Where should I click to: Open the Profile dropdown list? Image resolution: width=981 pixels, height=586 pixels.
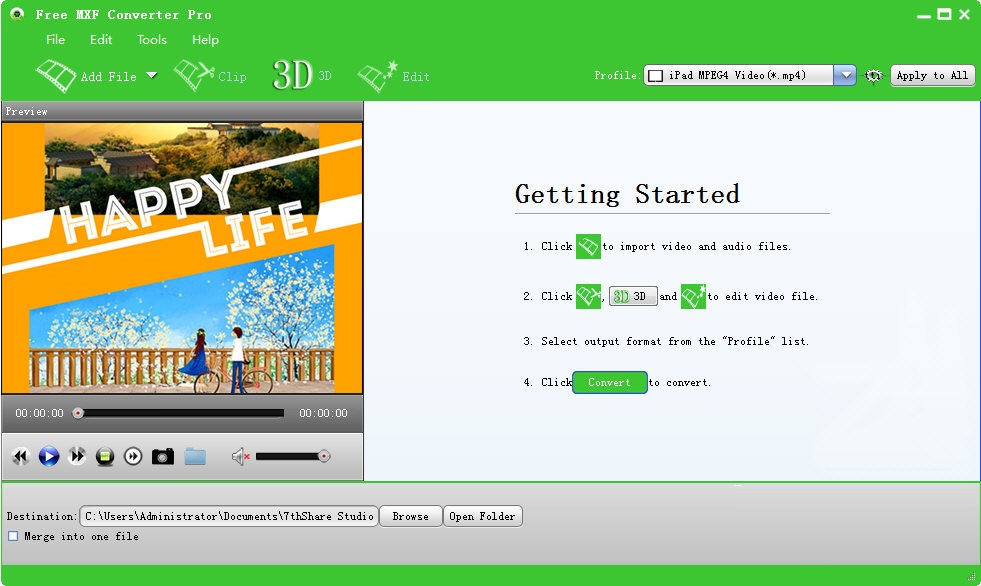coord(845,74)
